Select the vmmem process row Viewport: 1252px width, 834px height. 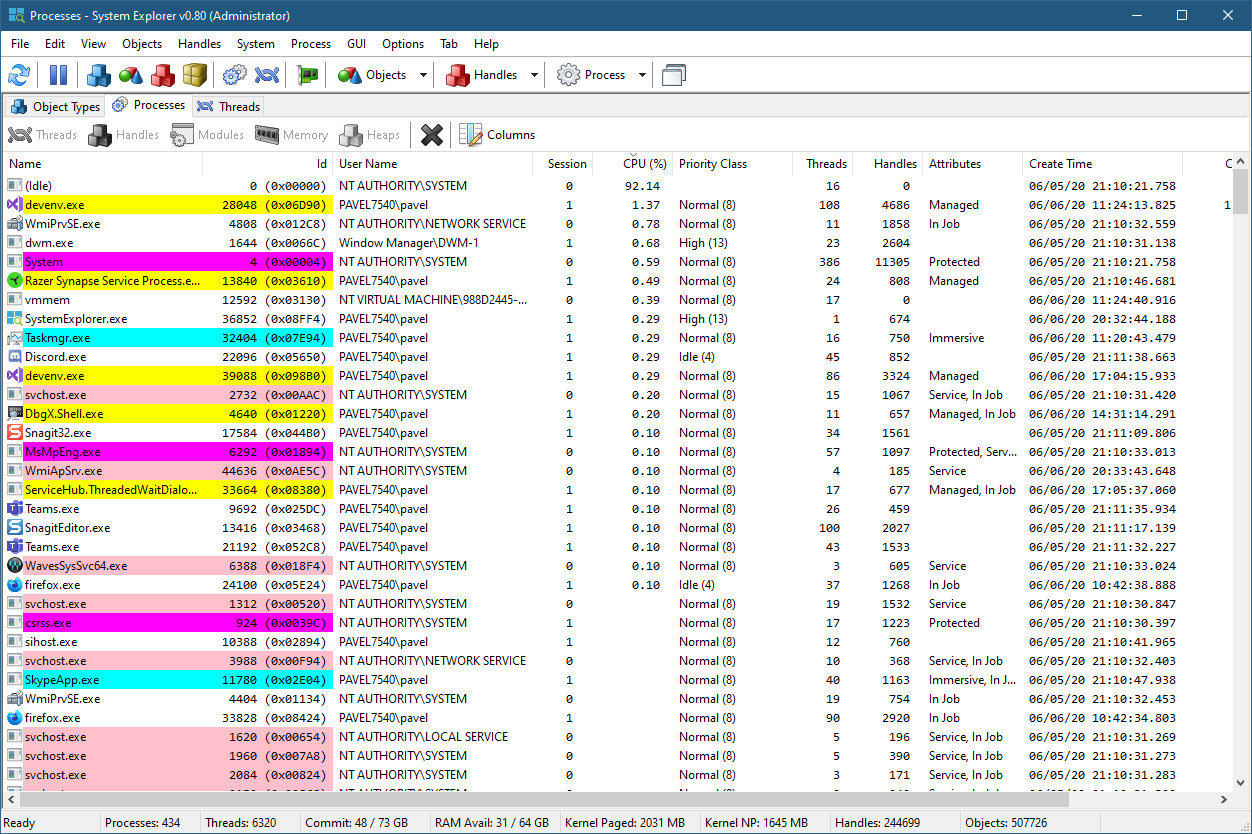[x=618, y=300]
